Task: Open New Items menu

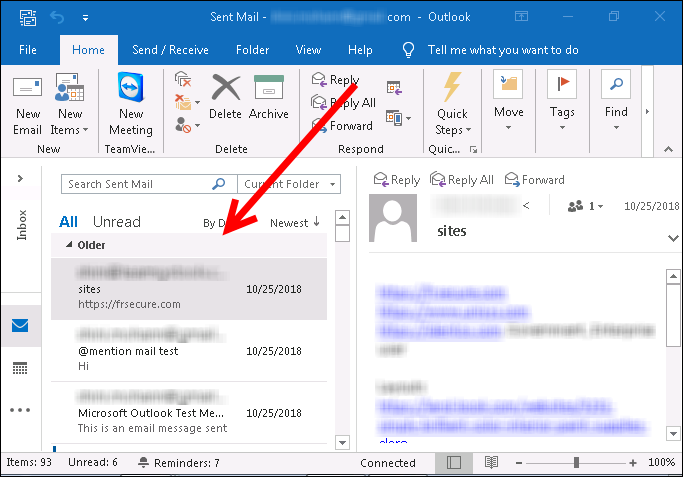Action: [69, 106]
